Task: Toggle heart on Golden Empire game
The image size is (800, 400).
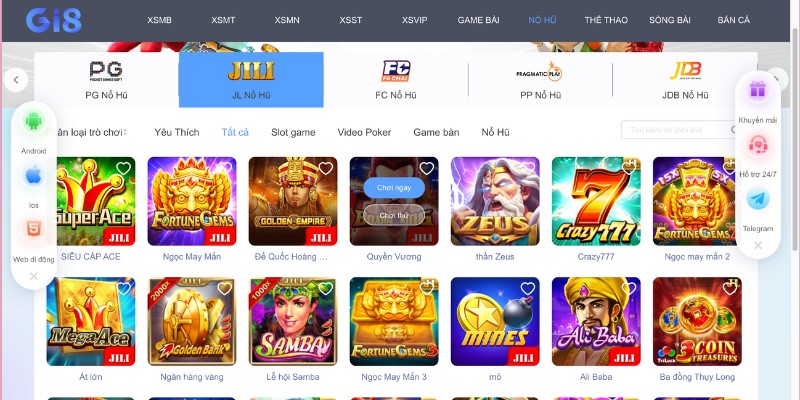Action: pos(326,168)
